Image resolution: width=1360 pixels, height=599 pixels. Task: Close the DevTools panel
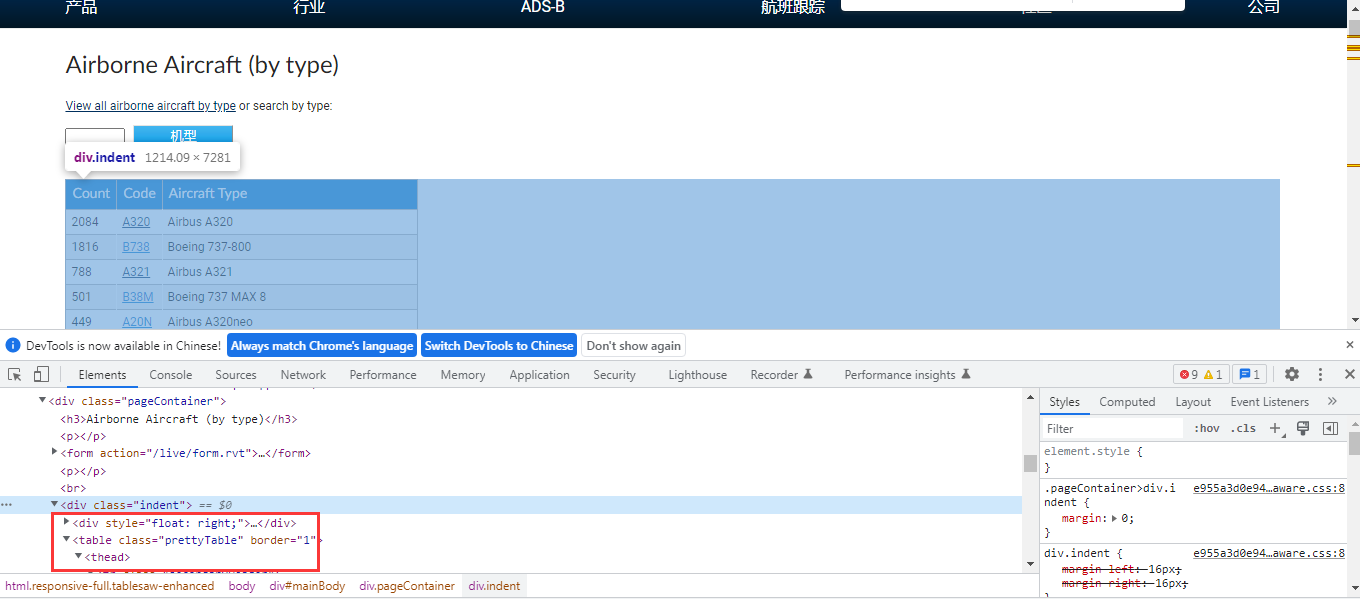[1349, 374]
